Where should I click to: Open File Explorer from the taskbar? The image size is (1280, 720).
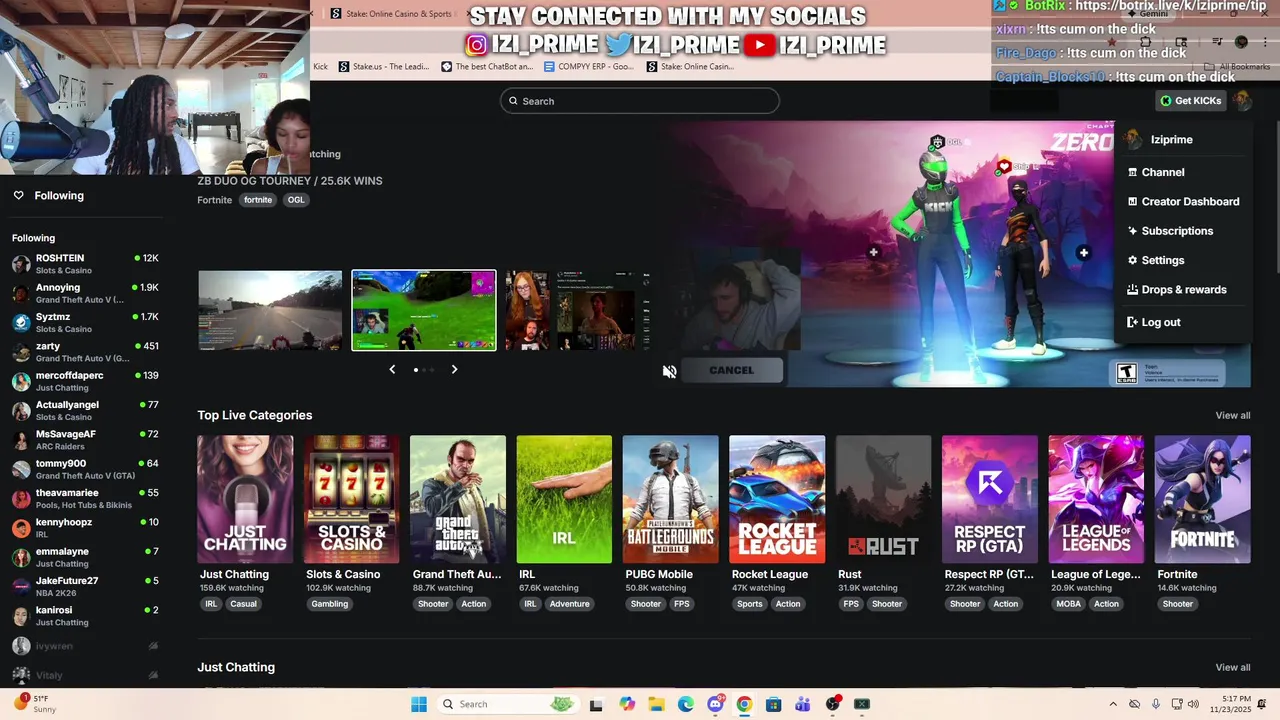tap(656, 704)
